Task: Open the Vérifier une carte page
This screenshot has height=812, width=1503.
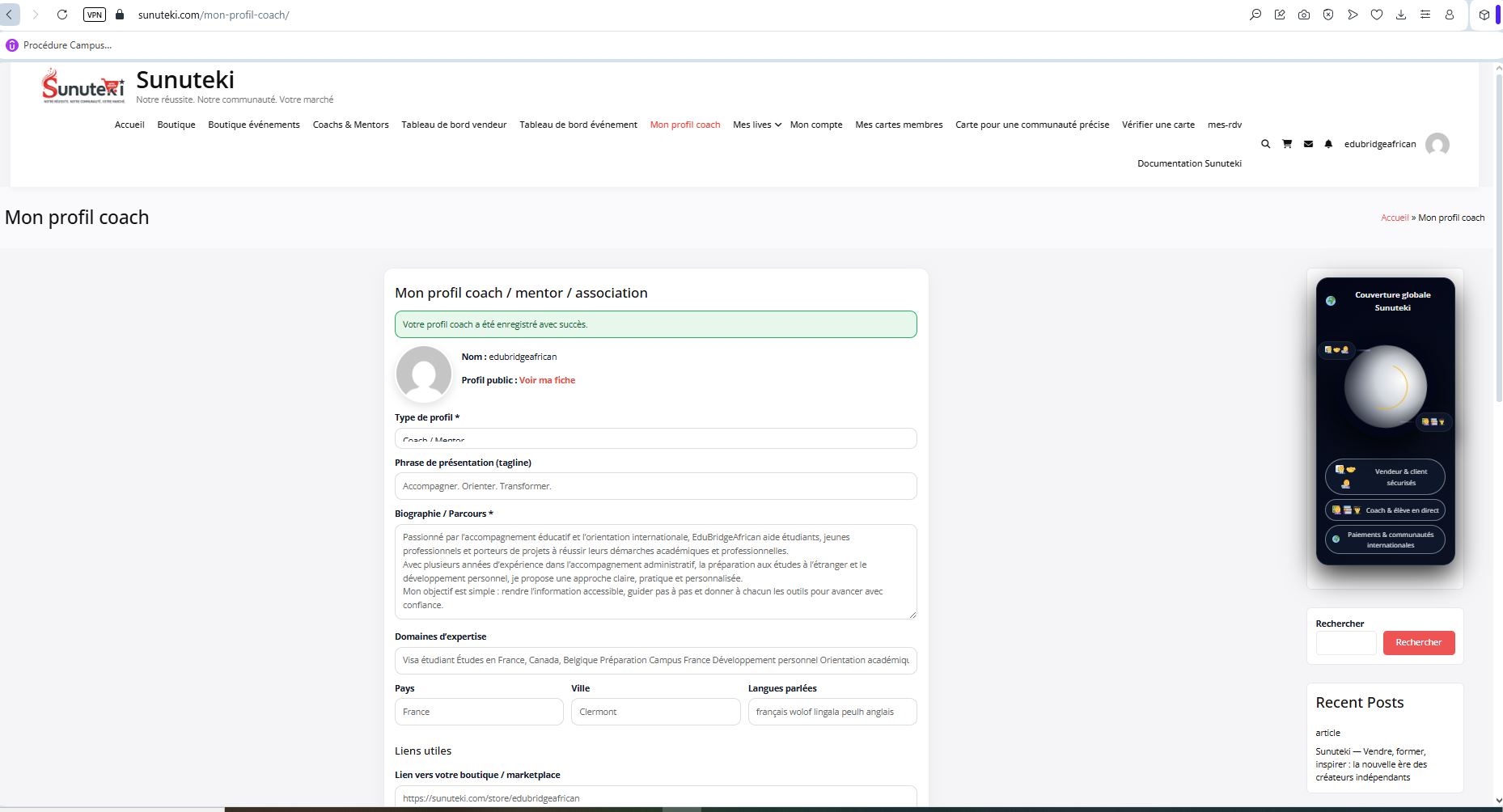Action: [1158, 125]
